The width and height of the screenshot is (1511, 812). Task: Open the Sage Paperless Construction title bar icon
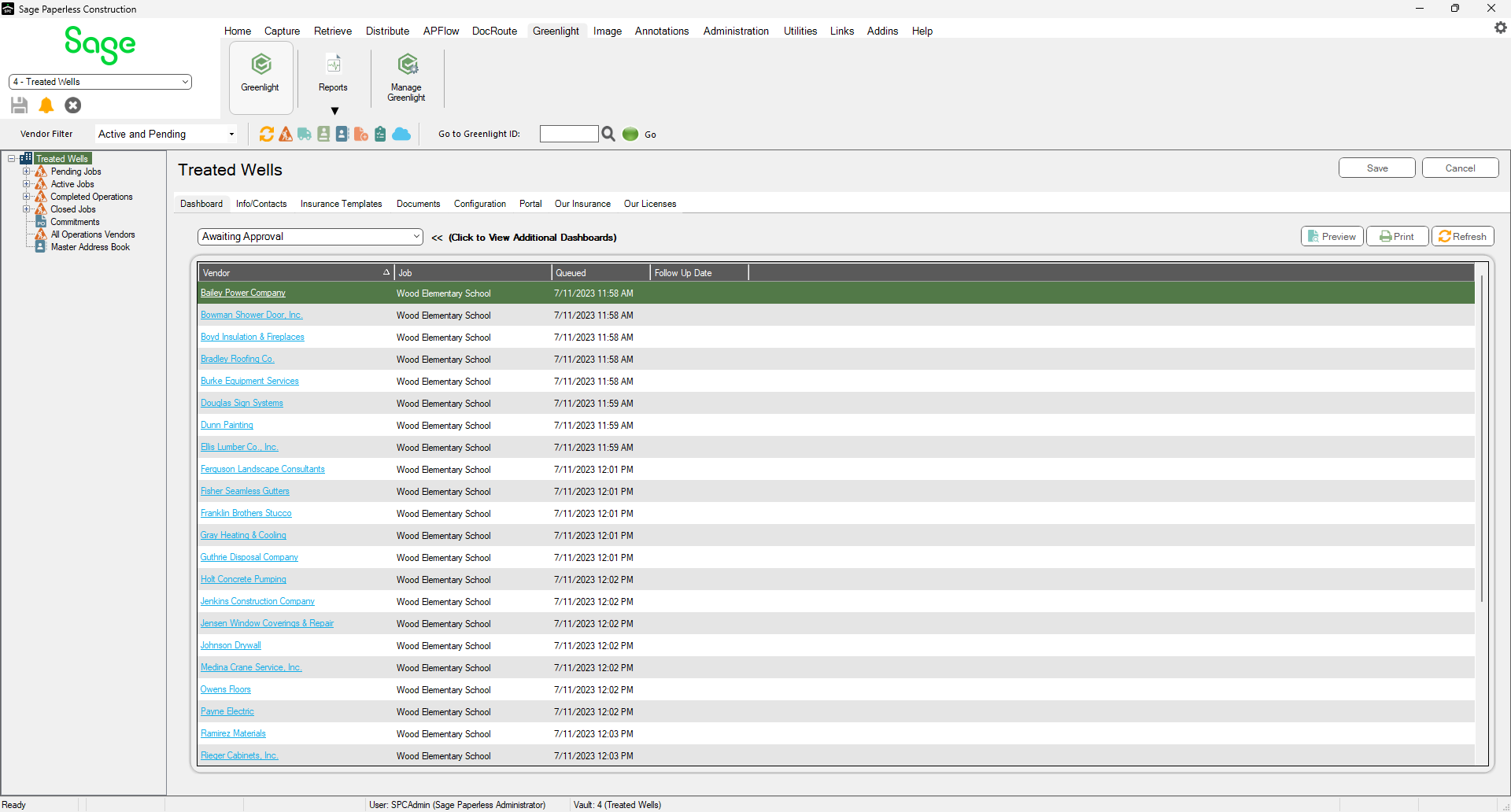pyautogui.click(x=8, y=9)
